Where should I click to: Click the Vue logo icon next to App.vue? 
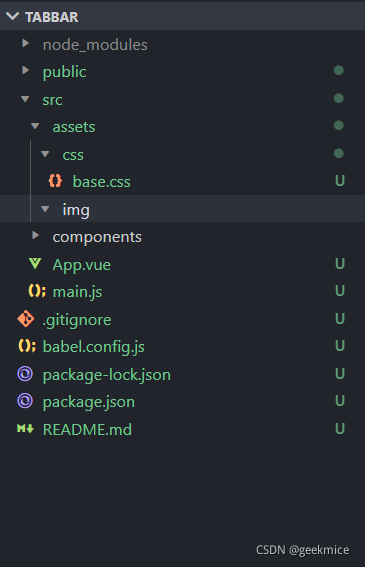click(x=35, y=264)
